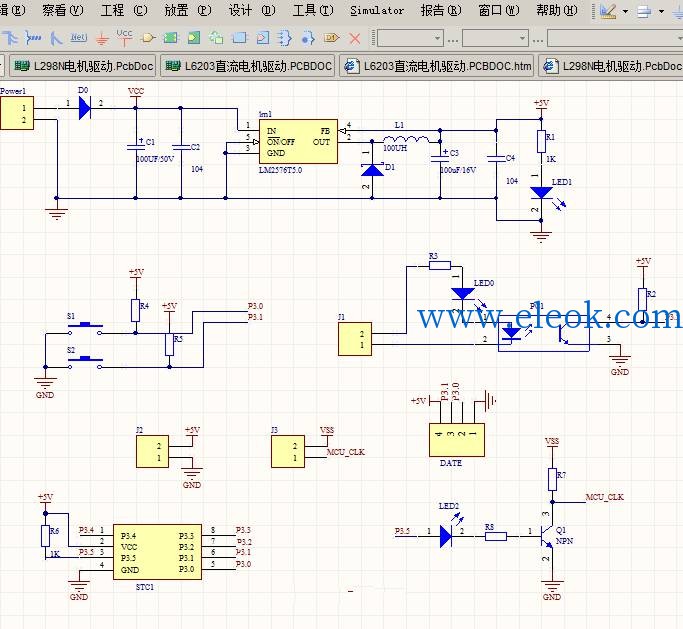Open the 设计 (D) menu
683x629 pixels.
pyautogui.click(x=252, y=10)
